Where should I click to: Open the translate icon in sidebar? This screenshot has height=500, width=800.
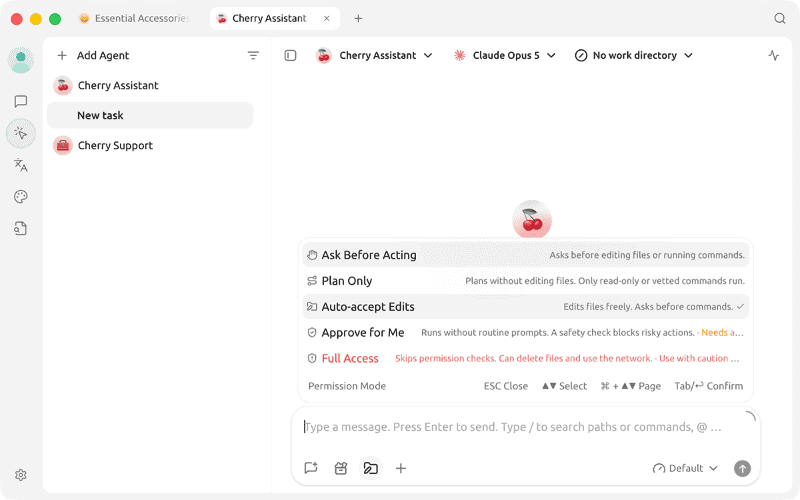click(21, 165)
